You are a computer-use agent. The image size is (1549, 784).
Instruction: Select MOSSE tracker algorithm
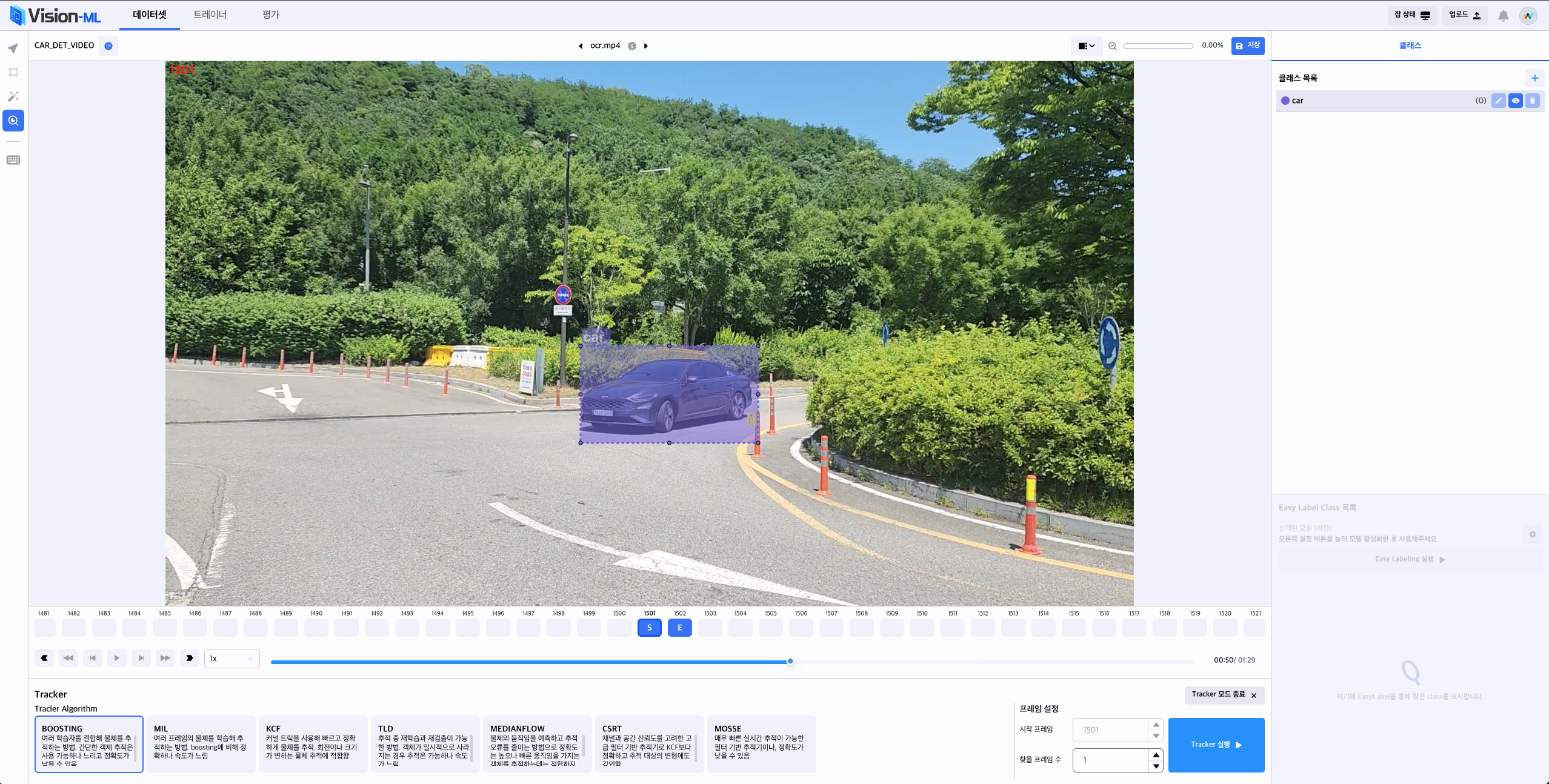(x=762, y=745)
